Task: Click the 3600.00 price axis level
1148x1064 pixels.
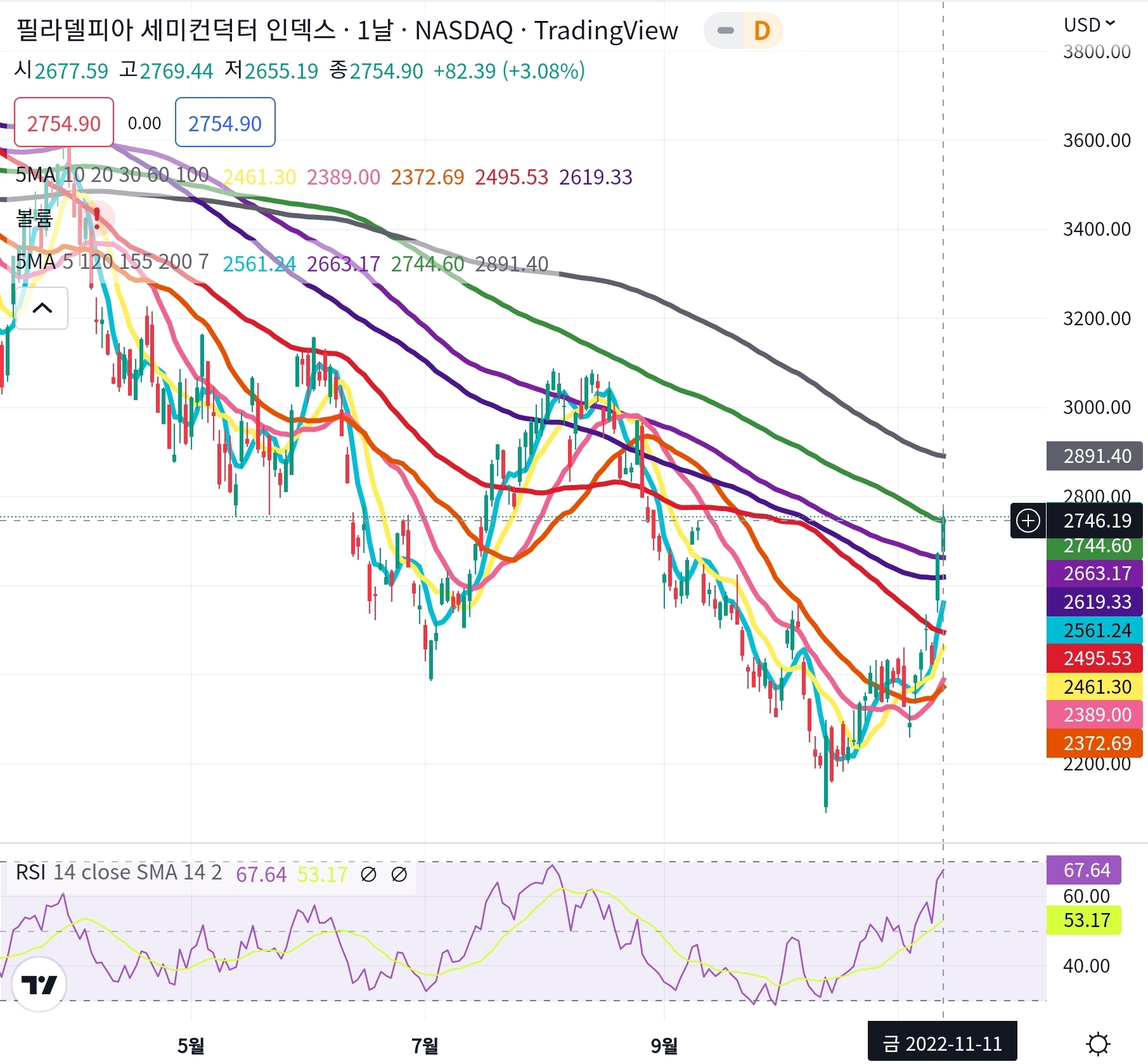Action: coord(1097,140)
